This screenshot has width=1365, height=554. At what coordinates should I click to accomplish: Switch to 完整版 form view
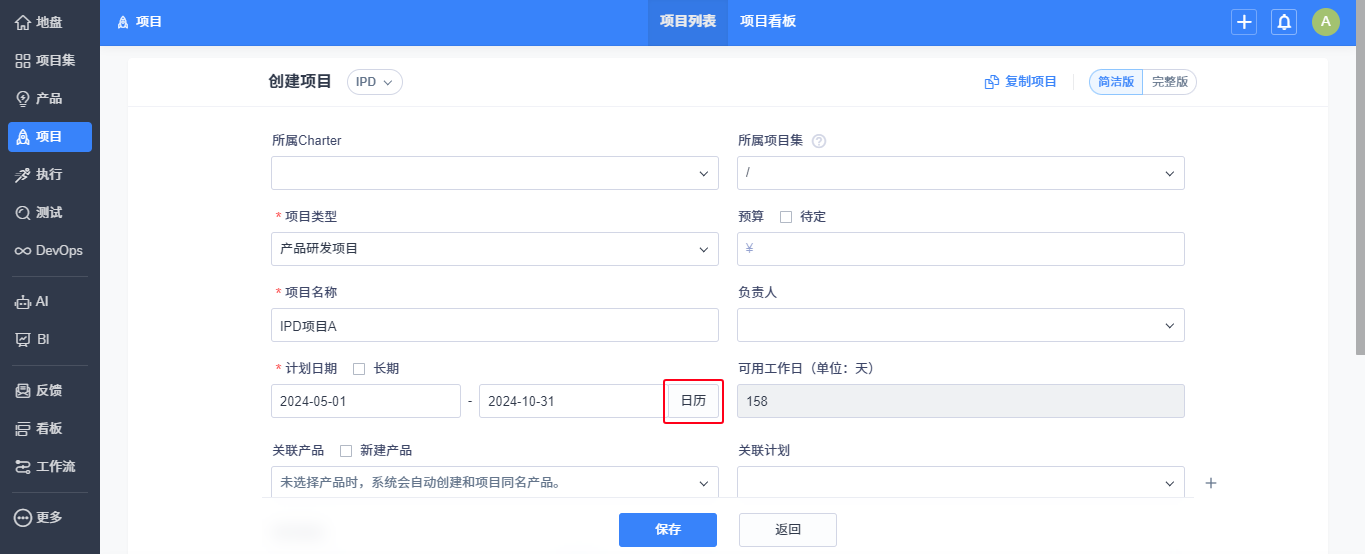tap(1169, 82)
